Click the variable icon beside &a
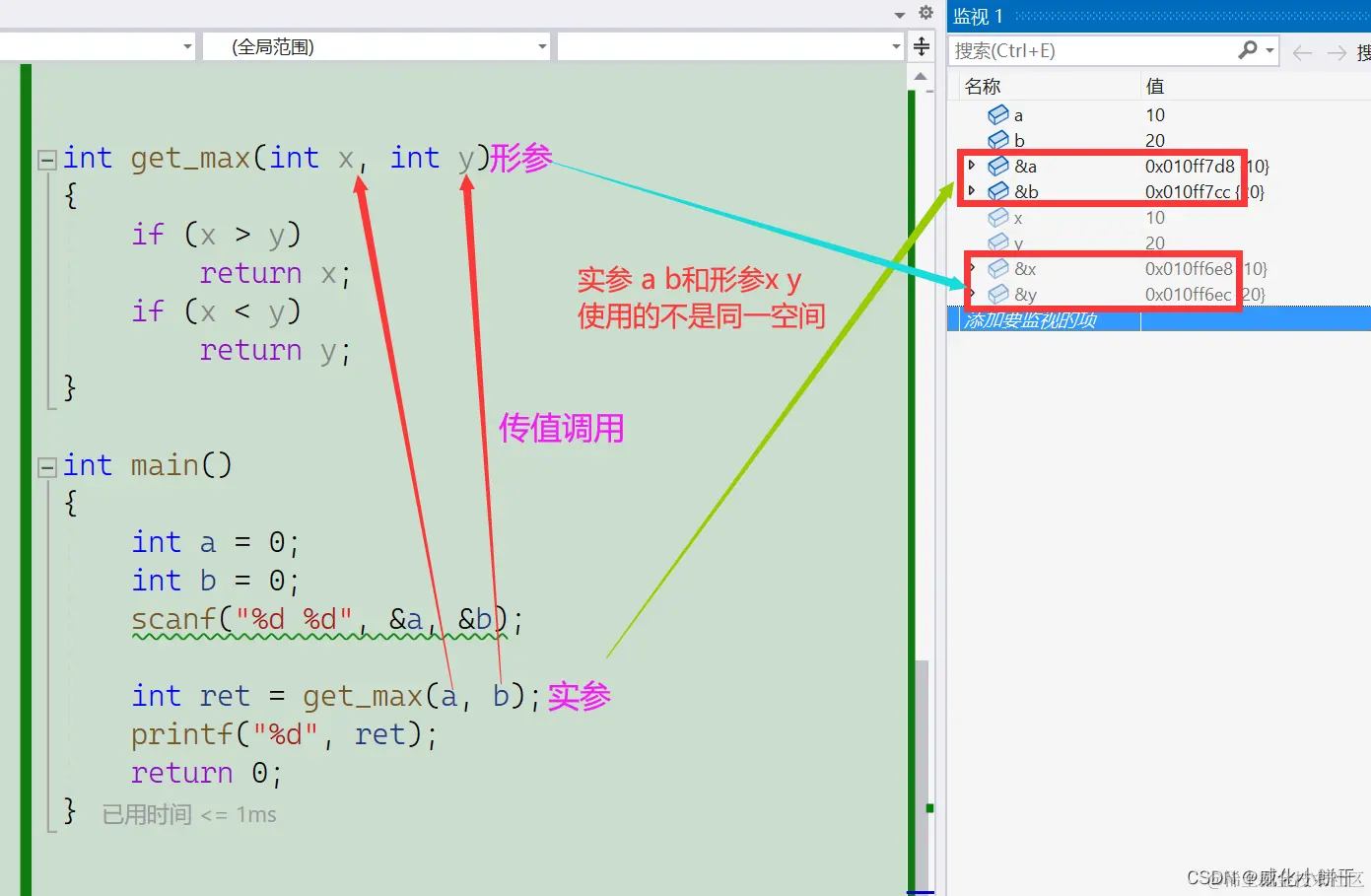This screenshot has width=1371, height=896. 998,166
